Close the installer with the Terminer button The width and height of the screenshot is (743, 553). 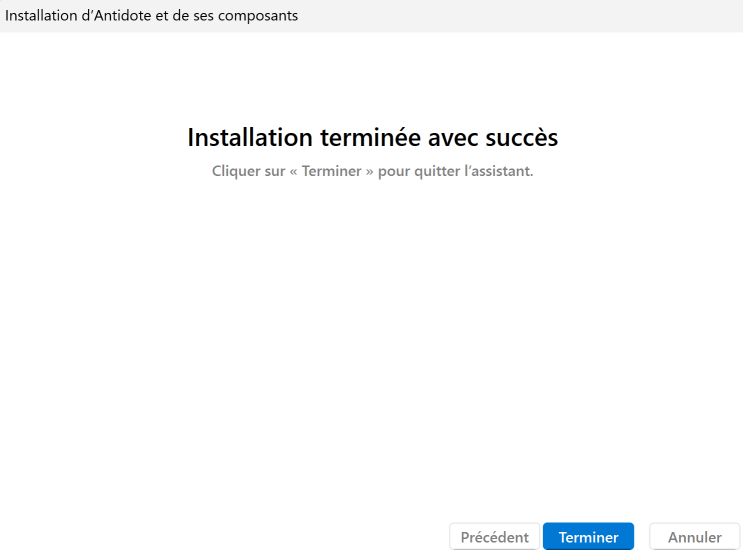(x=588, y=537)
